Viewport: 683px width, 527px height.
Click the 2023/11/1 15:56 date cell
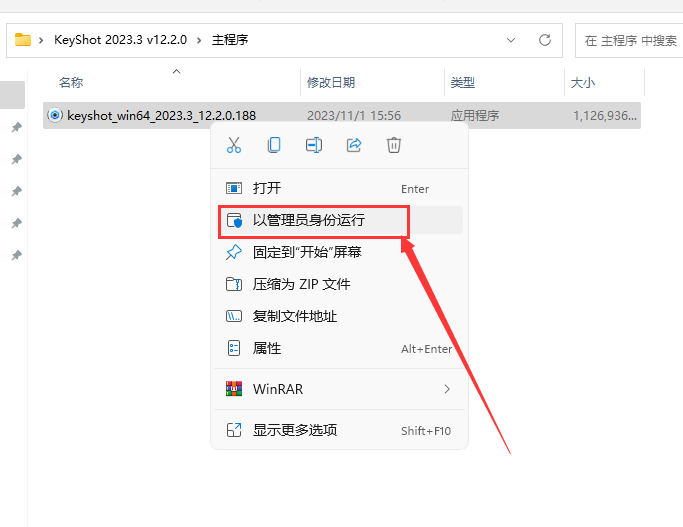(354, 115)
